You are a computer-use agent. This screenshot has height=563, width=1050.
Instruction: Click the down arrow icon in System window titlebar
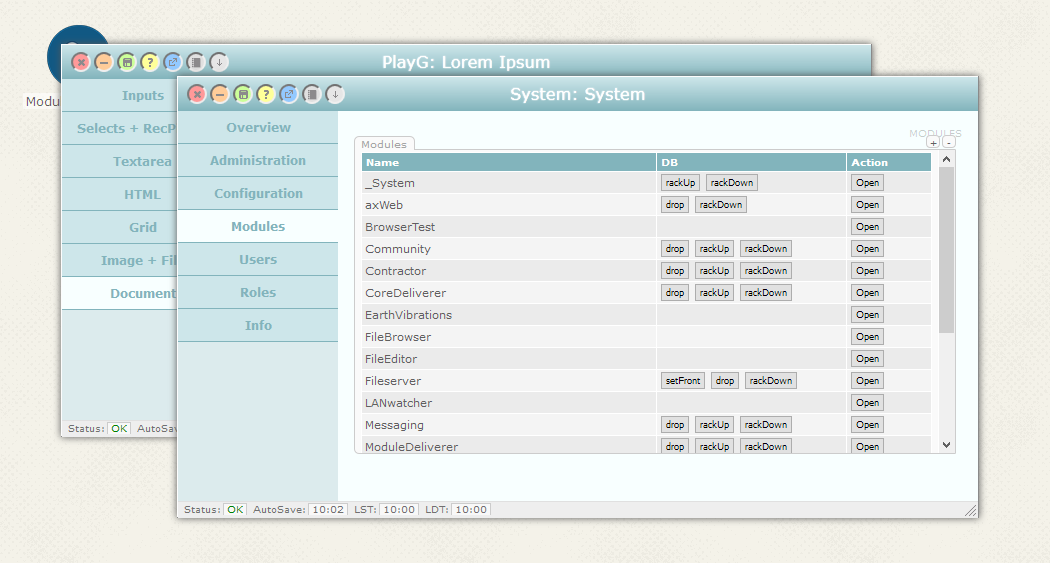(335, 94)
